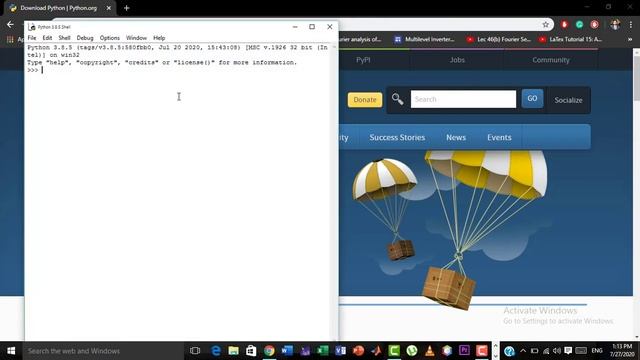The height and width of the screenshot is (360, 640).
Task: Place the cursor at the >>> prompt
Action: tap(42, 70)
